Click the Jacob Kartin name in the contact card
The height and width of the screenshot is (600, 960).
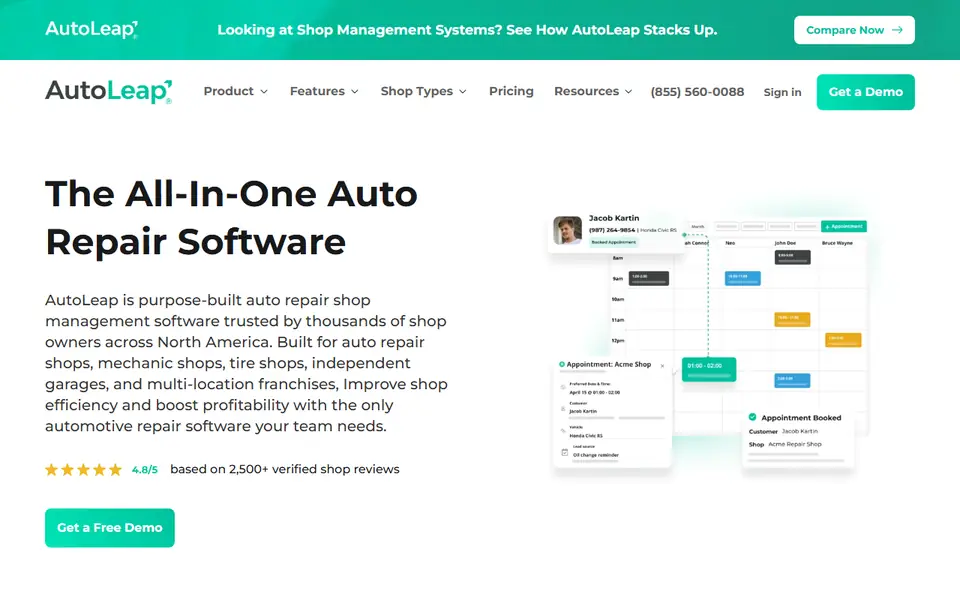point(614,218)
